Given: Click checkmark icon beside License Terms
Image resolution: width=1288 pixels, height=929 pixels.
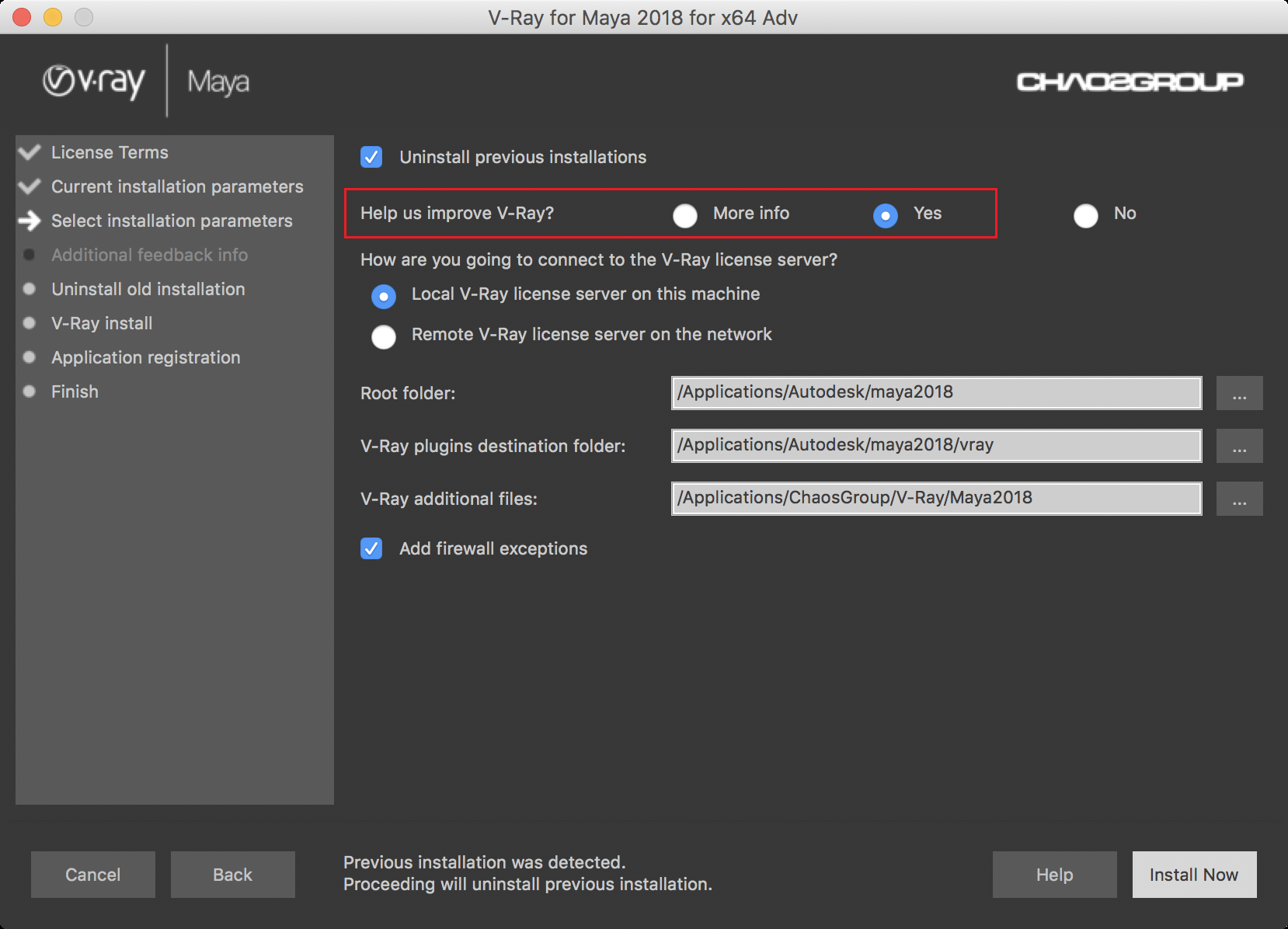Looking at the screenshot, I should coord(30,152).
